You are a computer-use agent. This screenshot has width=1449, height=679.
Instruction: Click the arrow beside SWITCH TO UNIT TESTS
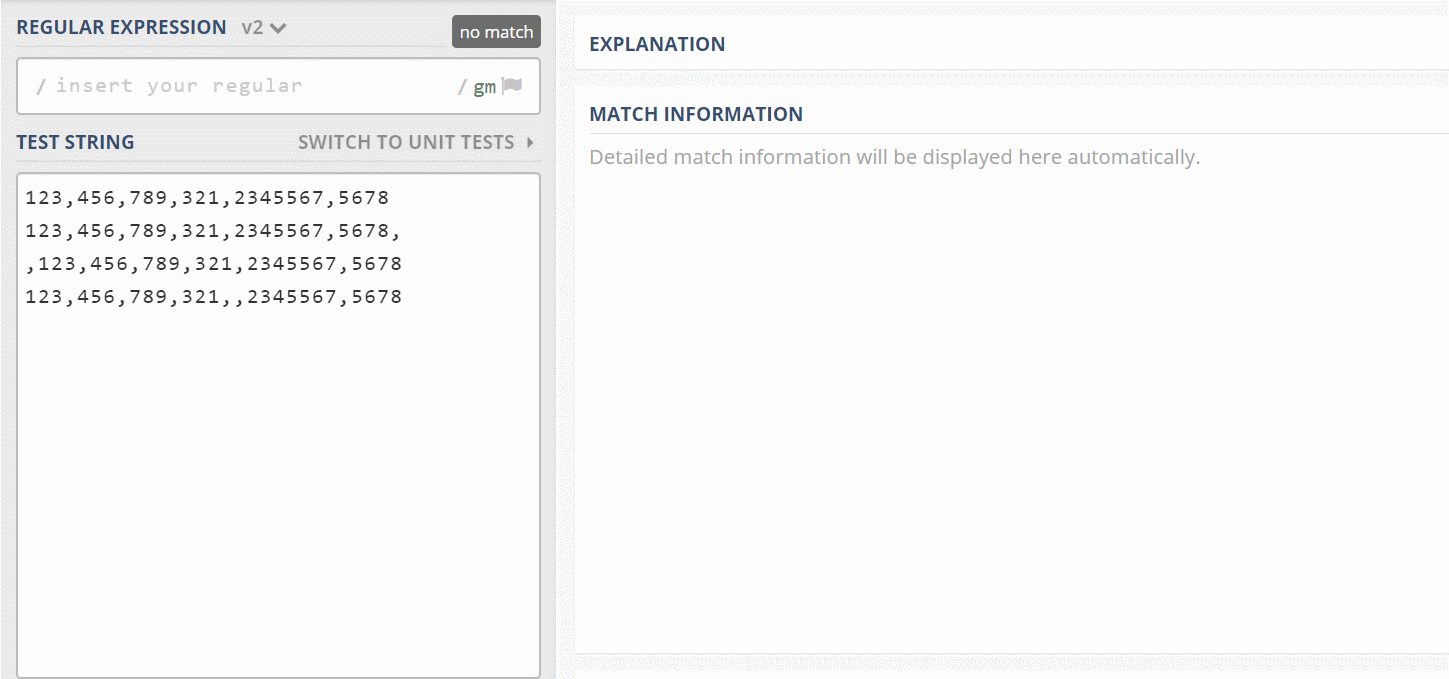530,143
